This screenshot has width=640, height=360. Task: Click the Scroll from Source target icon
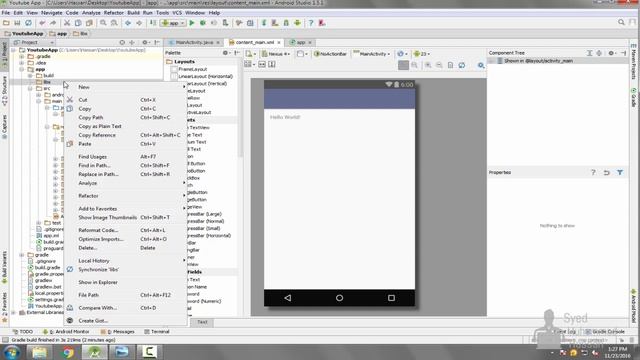tap(122, 42)
